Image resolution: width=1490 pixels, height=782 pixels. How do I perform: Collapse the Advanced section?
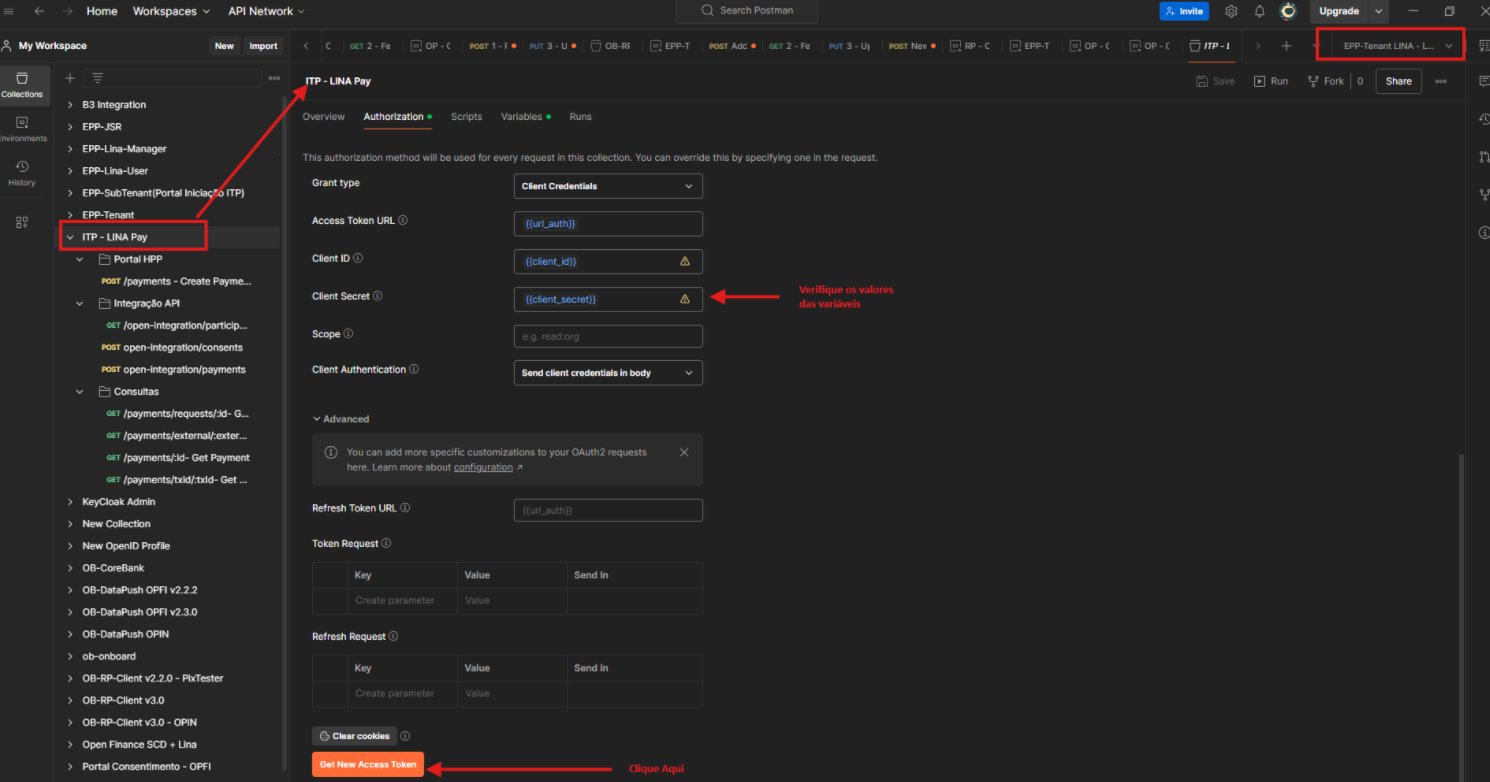[341, 419]
